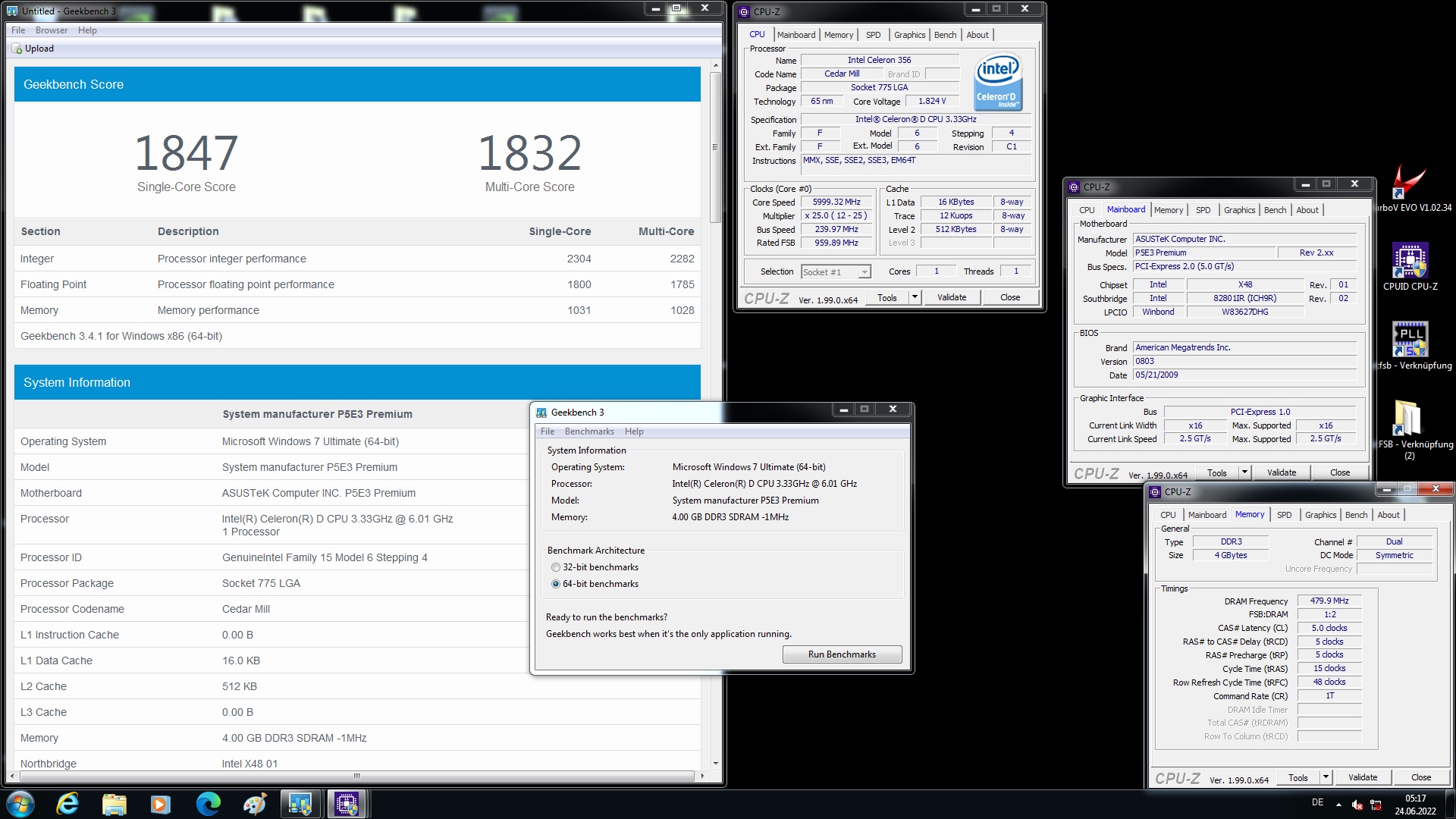This screenshot has width=1456, height=819.
Task: Expand Tools dropdown arrow in Memory window
Action: (1326, 777)
